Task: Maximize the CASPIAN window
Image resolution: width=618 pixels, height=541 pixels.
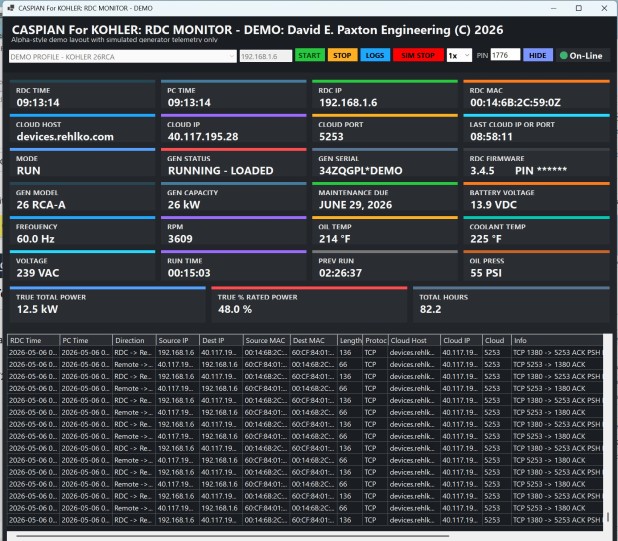Action: click(x=579, y=8)
